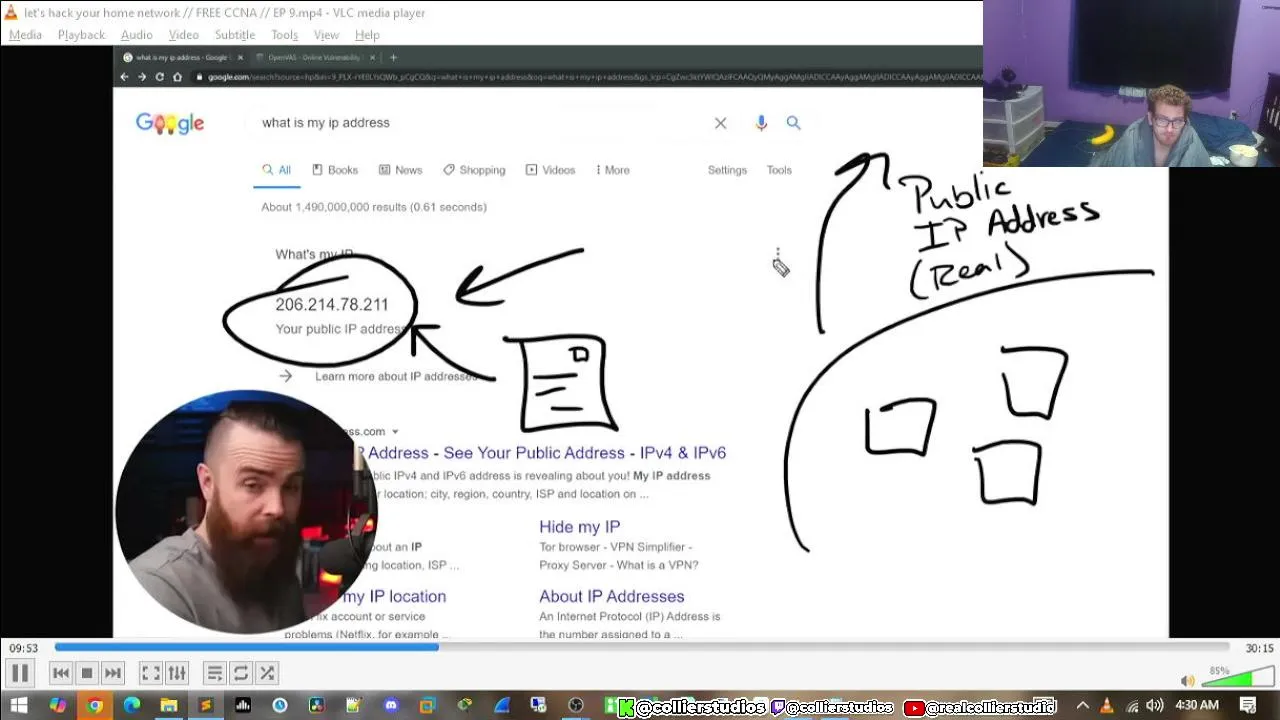Show hidden system tray icons
Screen dimensions: 1280x720
pos(1084,706)
